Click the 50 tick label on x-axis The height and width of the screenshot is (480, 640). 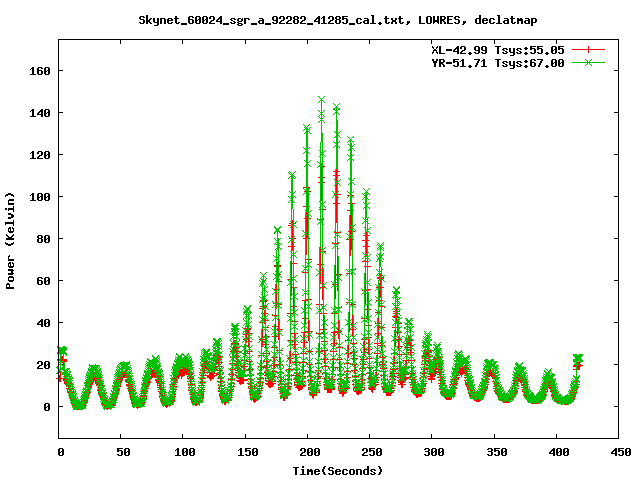tap(123, 452)
